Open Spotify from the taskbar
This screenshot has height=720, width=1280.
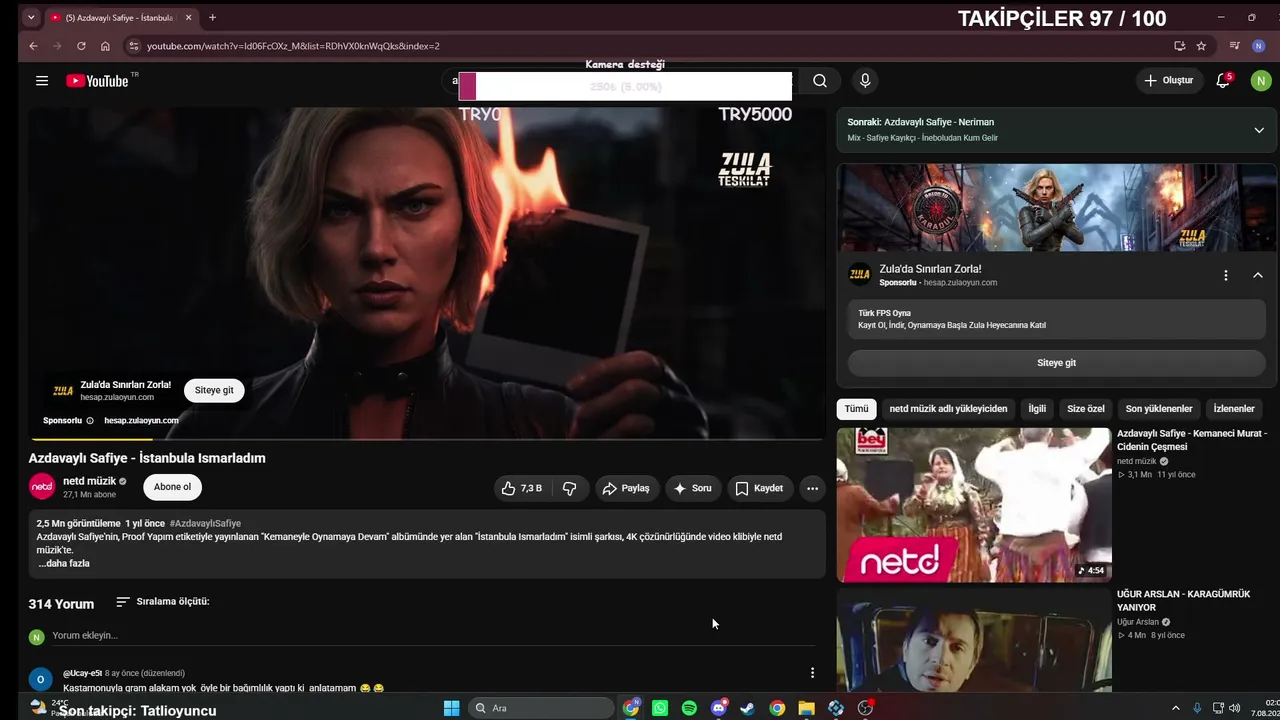(x=689, y=708)
